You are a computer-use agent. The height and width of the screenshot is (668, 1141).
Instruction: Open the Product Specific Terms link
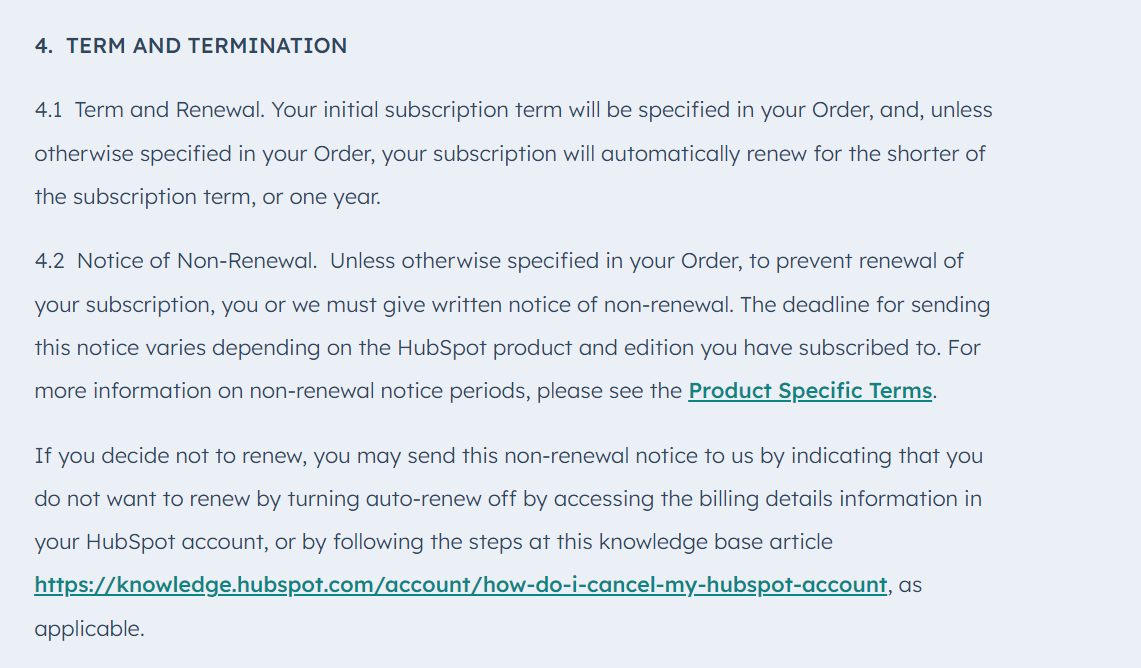(x=810, y=391)
